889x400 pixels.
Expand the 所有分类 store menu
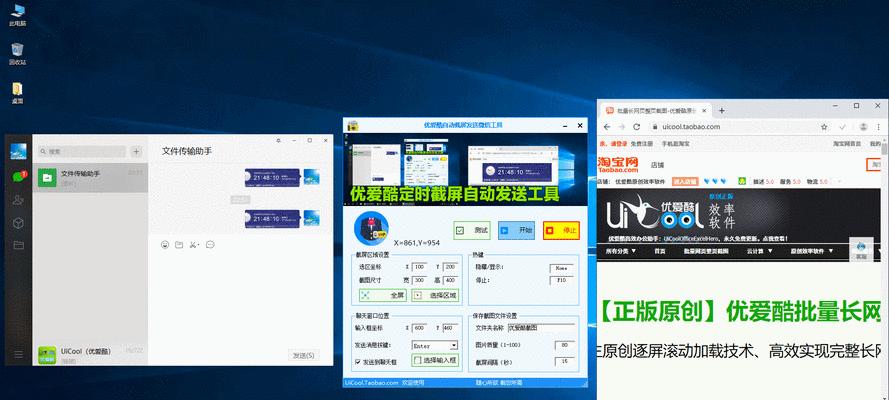click(621, 250)
